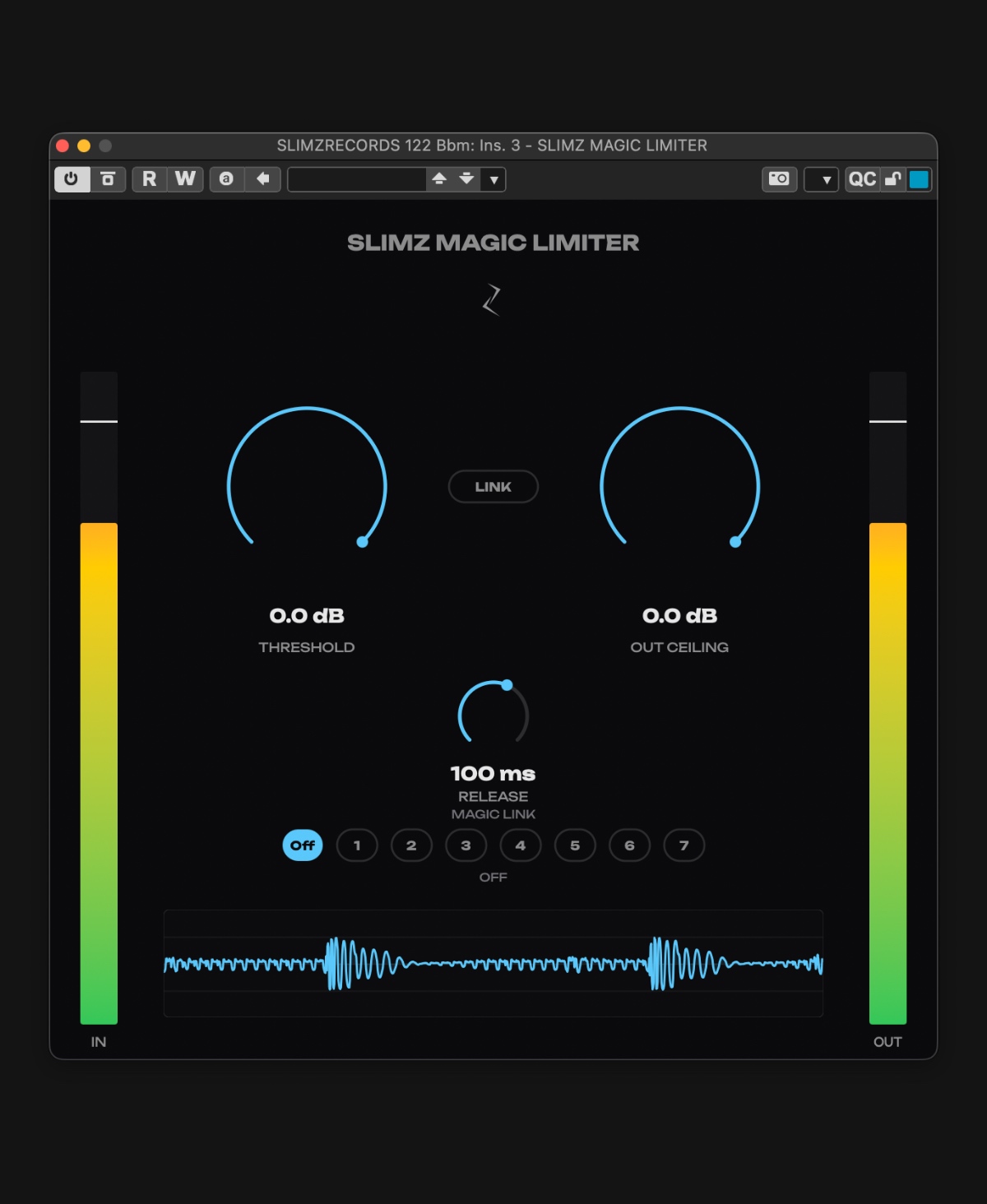Toggle the LINK button
The height and width of the screenshot is (1204, 987).
pos(493,487)
